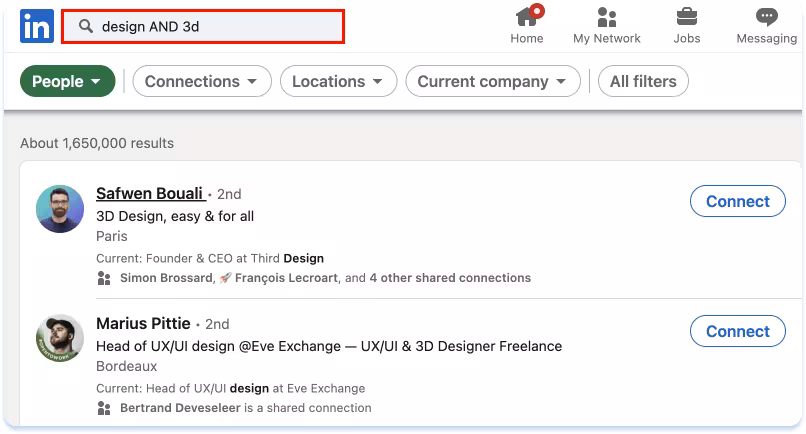
Task: Open the Jobs briefcase icon
Action: click(x=687, y=17)
